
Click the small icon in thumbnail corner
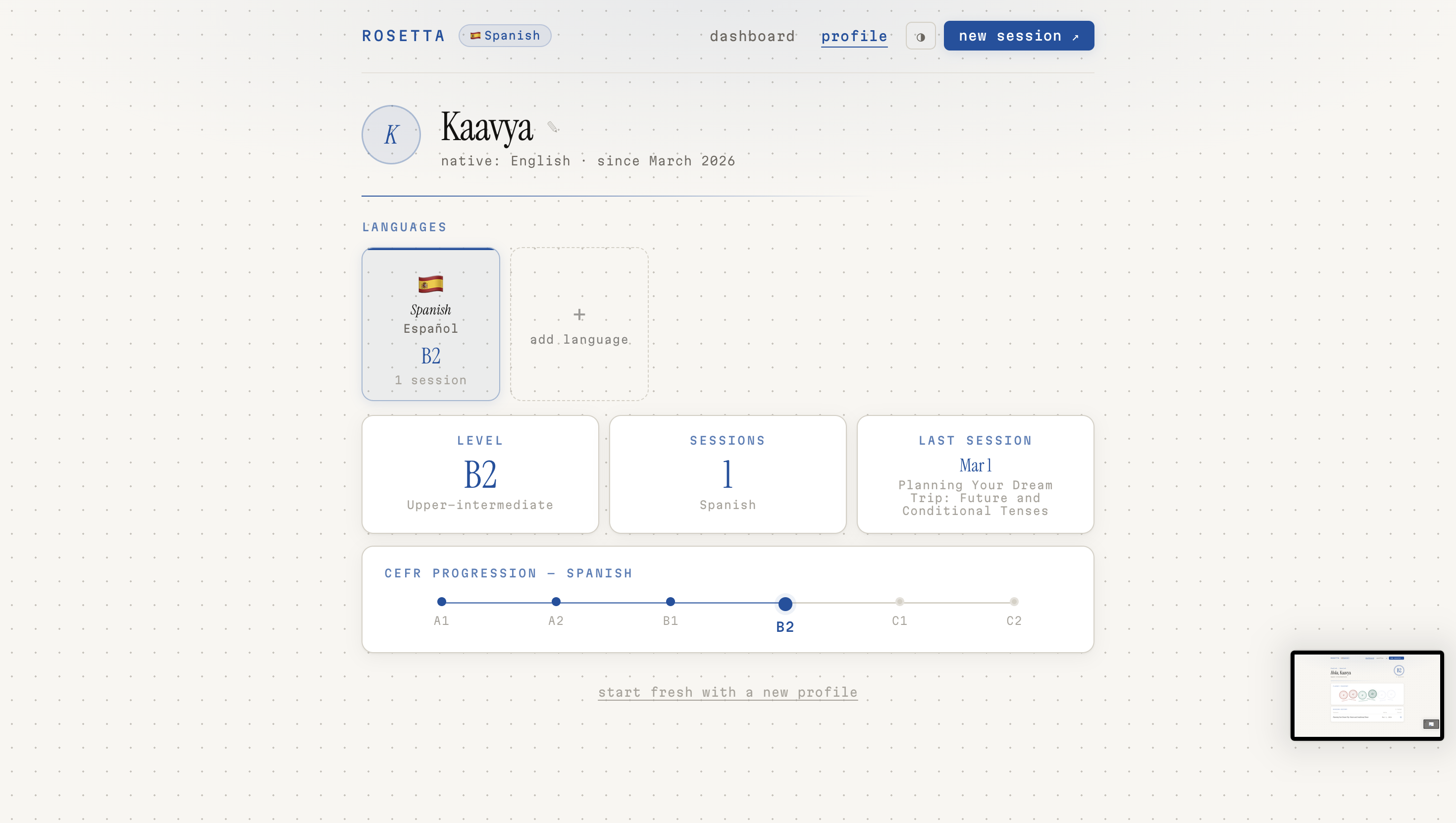coord(1431,723)
